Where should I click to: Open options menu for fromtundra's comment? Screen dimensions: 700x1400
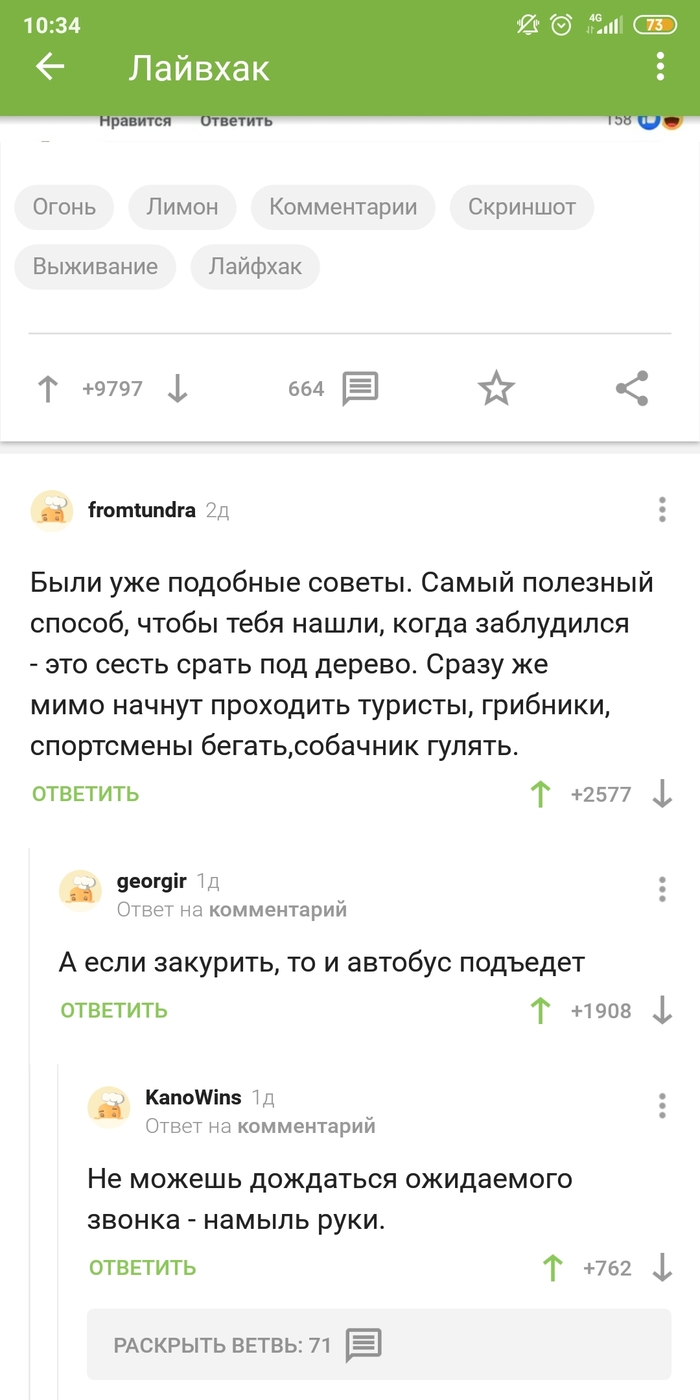point(661,510)
